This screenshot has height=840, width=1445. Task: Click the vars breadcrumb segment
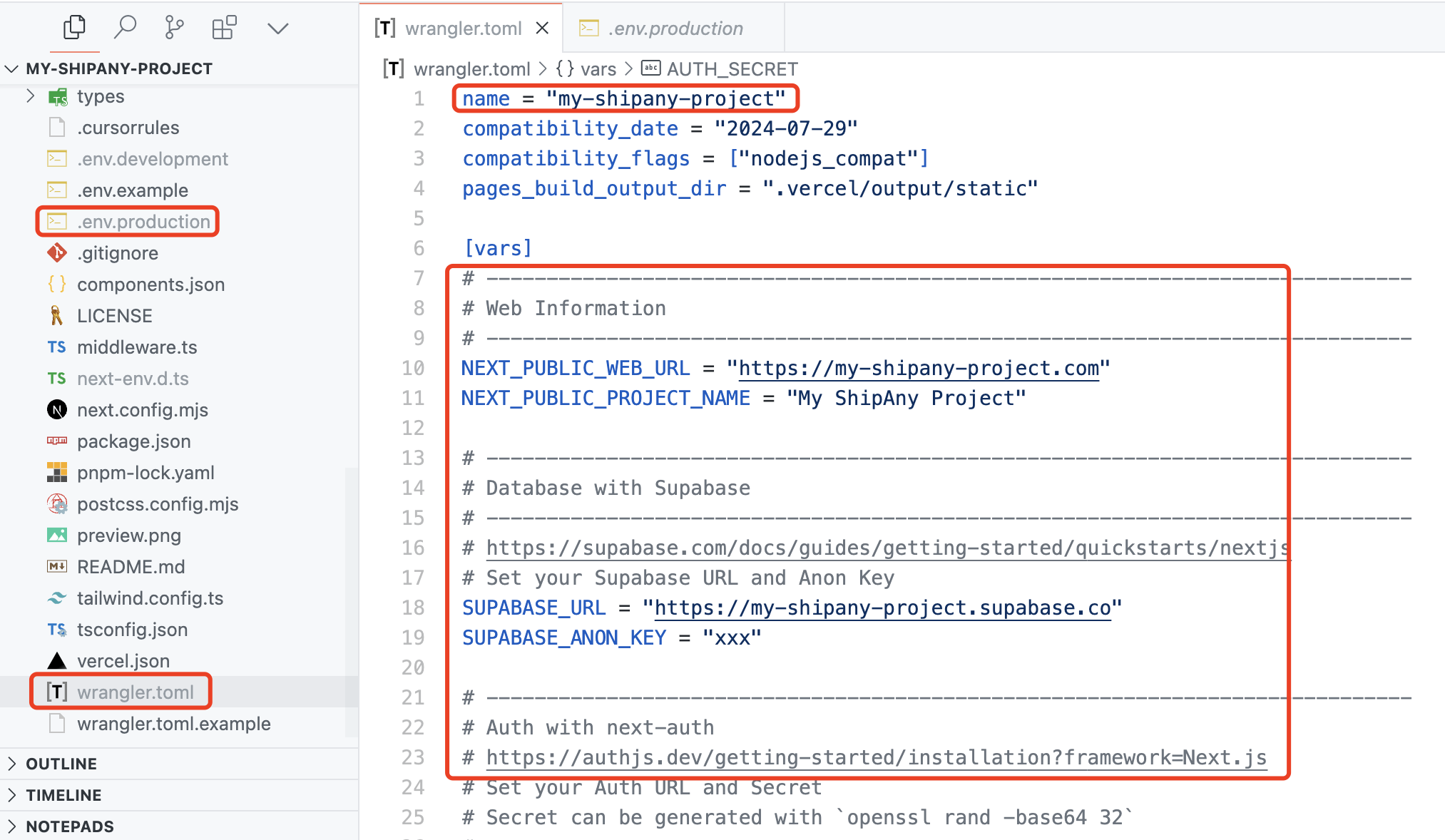pos(598,69)
